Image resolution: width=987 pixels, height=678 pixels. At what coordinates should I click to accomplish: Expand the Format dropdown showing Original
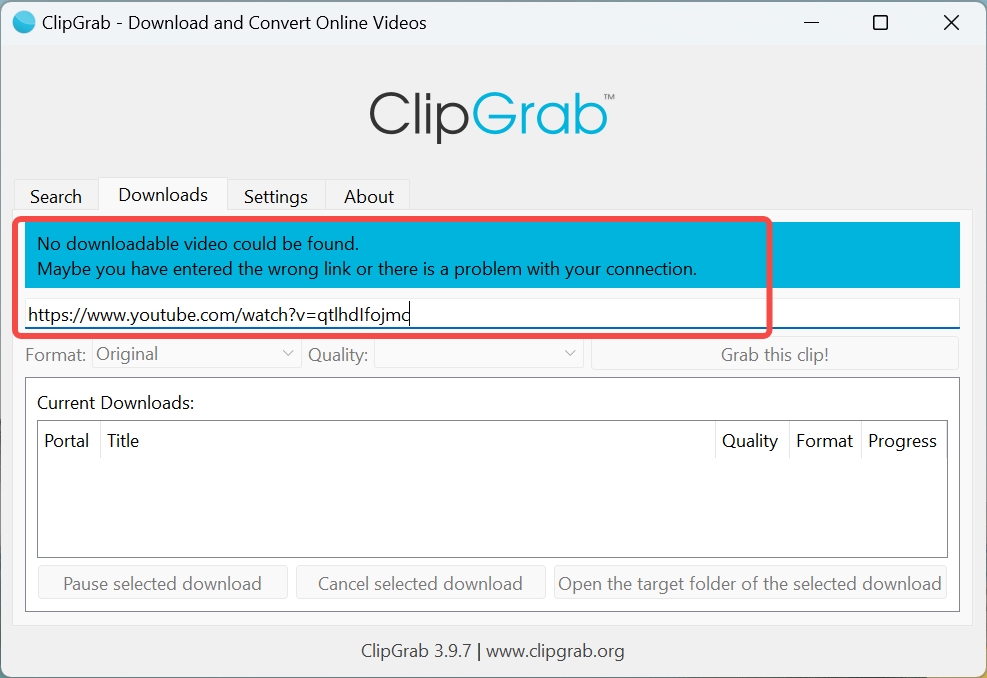[196, 354]
